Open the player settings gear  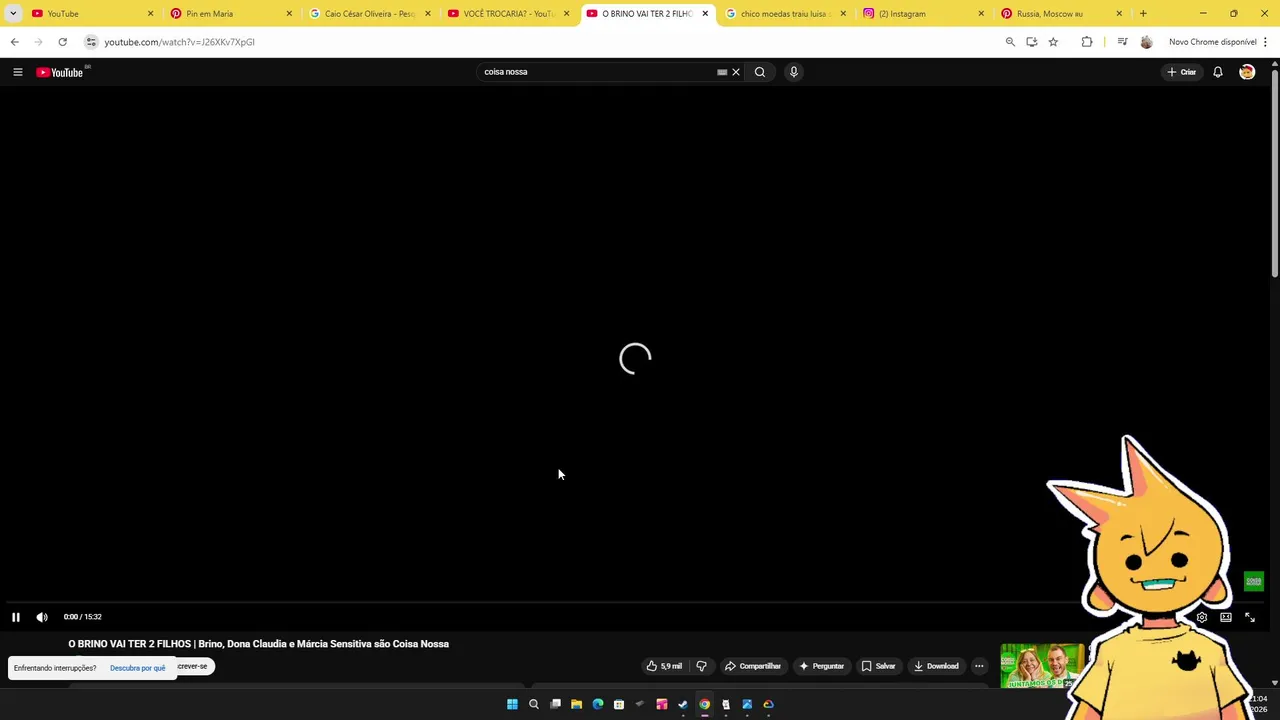1202,617
